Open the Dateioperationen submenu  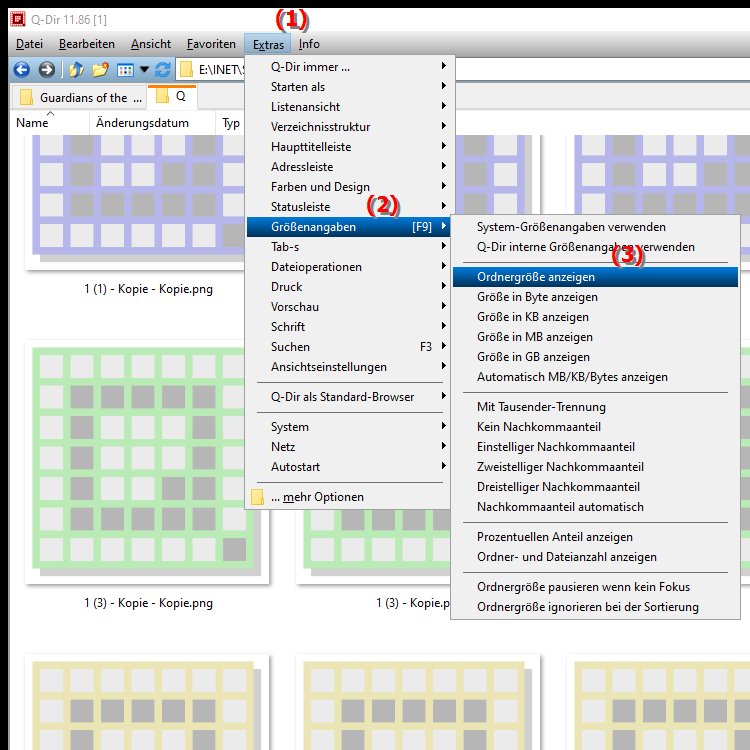(x=348, y=267)
